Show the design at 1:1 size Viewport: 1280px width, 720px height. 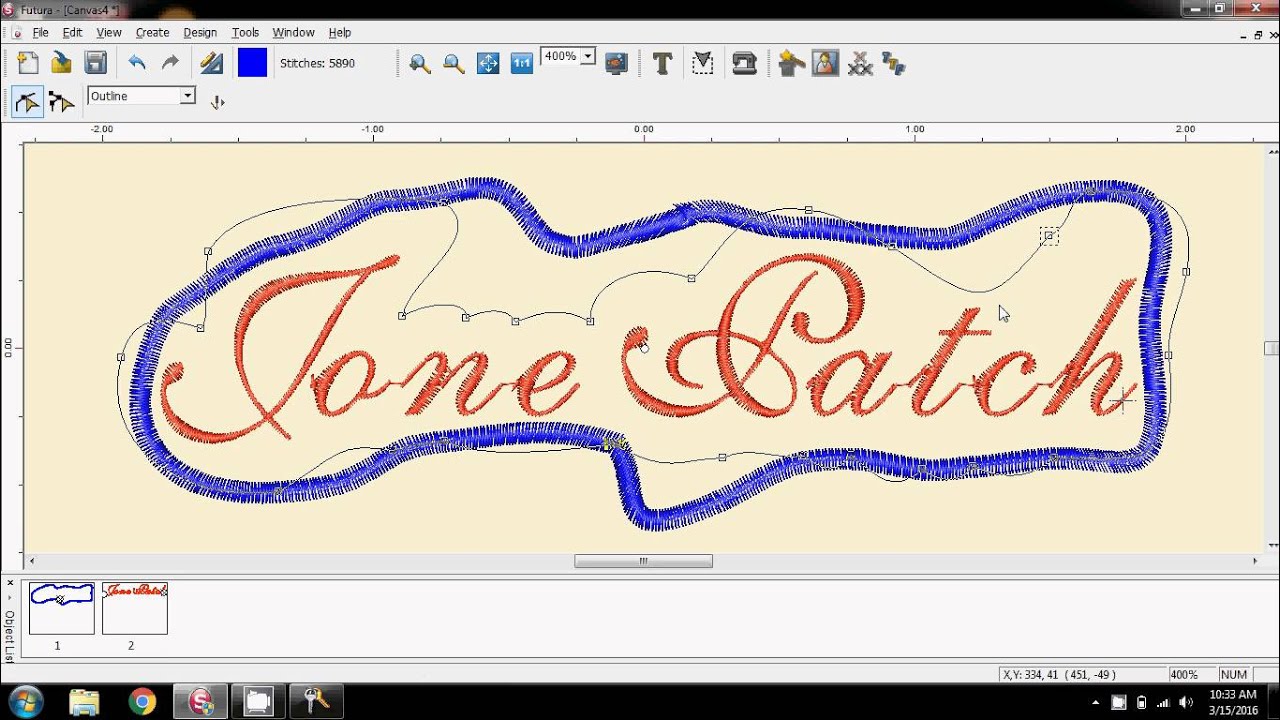(522, 63)
